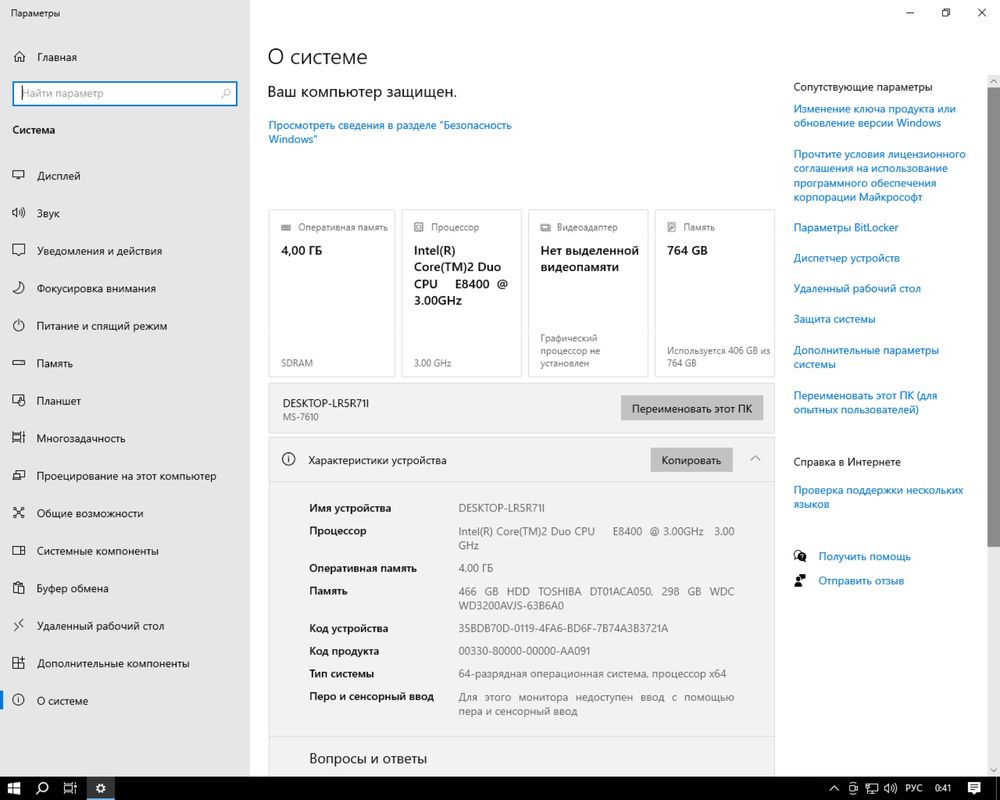Click the Получить помощь chat icon

[800, 556]
